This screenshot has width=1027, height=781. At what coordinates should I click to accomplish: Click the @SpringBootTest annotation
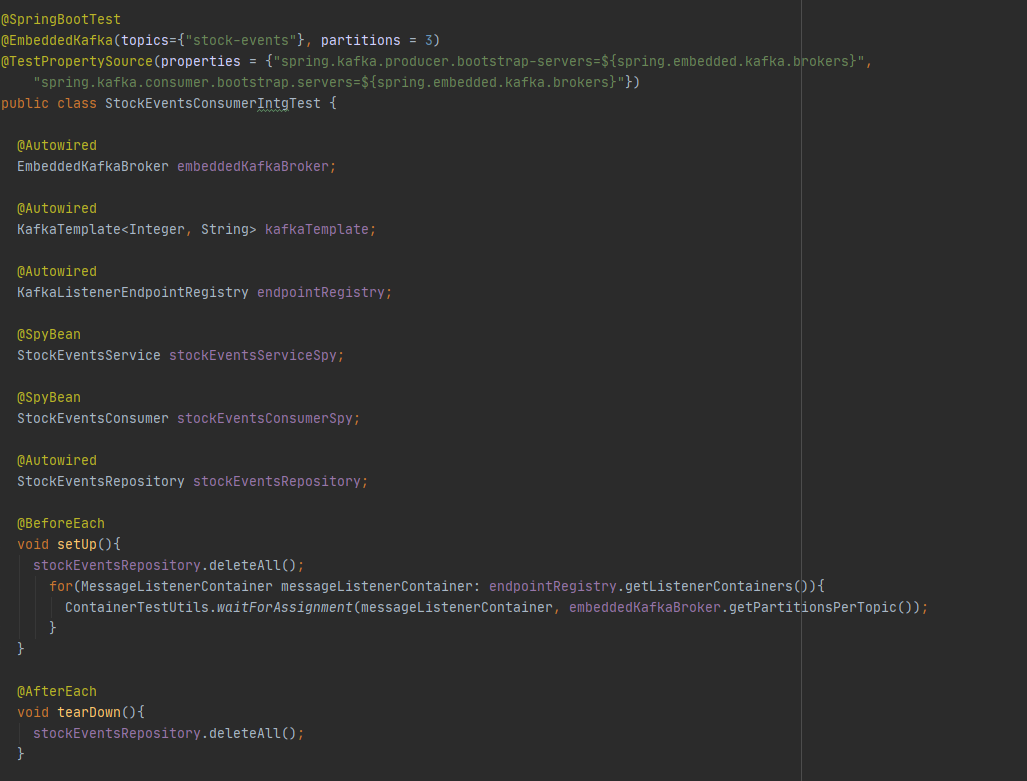click(60, 20)
